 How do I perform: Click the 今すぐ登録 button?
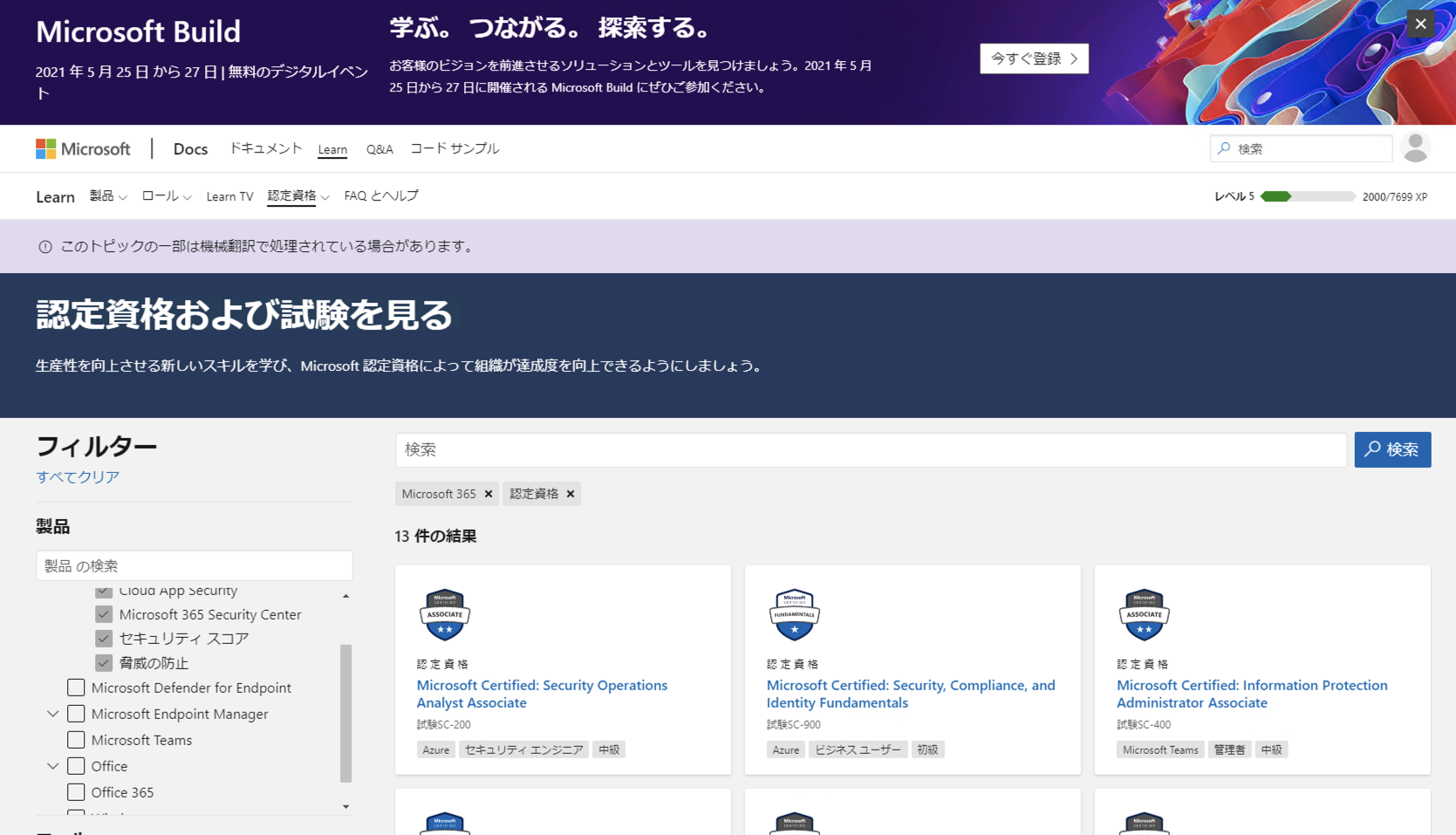[1034, 58]
